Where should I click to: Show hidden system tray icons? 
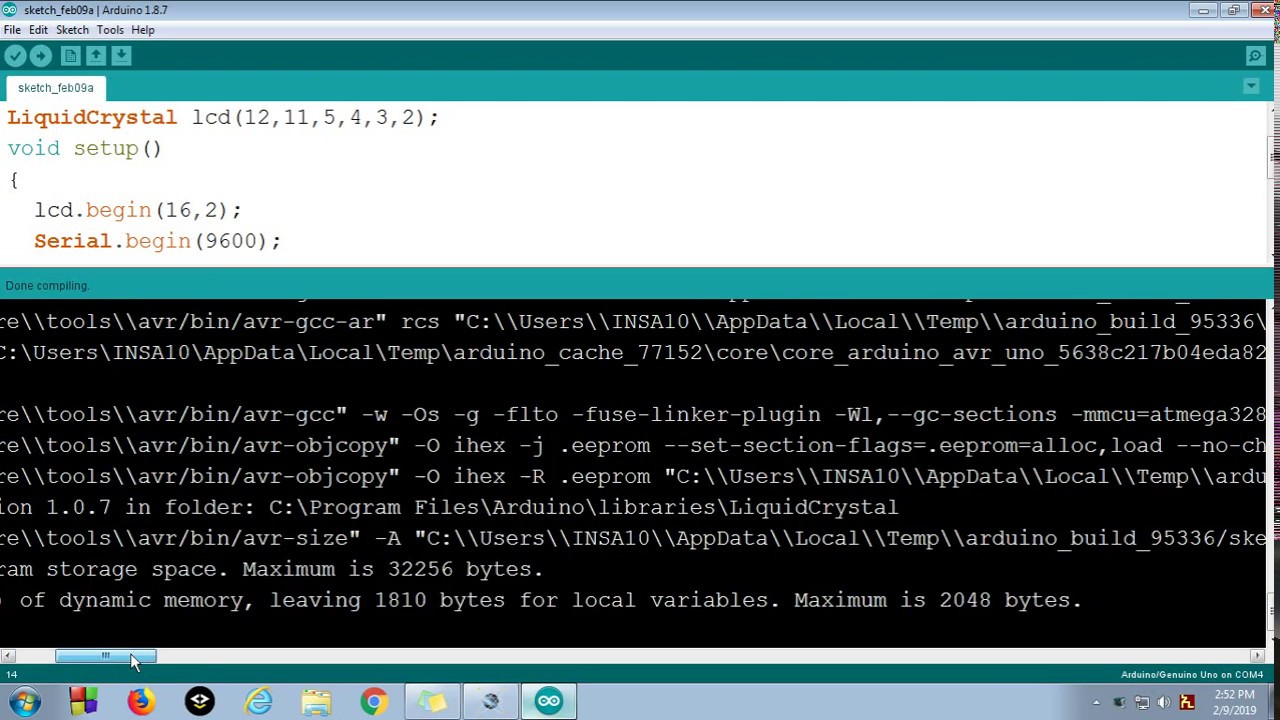pos(1096,703)
